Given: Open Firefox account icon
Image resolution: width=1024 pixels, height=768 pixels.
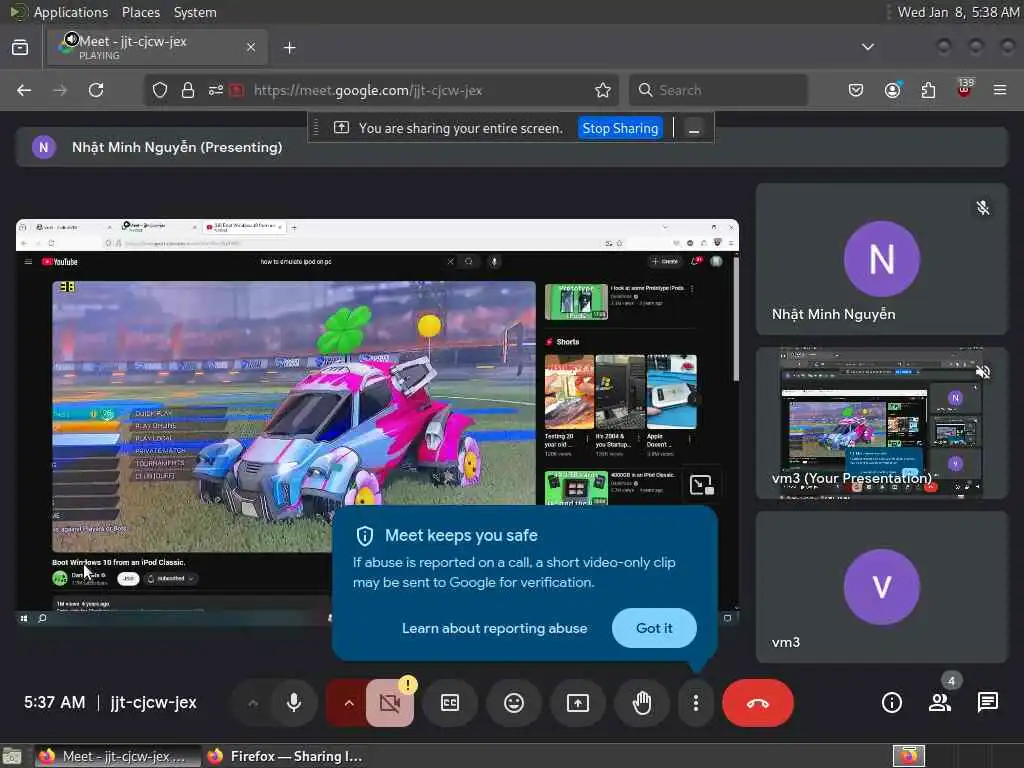Looking at the screenshot, I should [x=892, y=90].
